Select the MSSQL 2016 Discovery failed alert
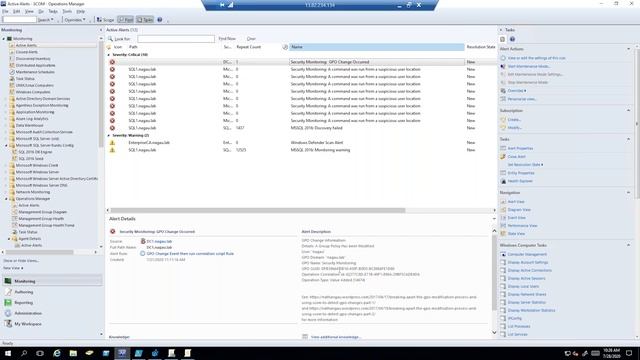 pos(301,128)
